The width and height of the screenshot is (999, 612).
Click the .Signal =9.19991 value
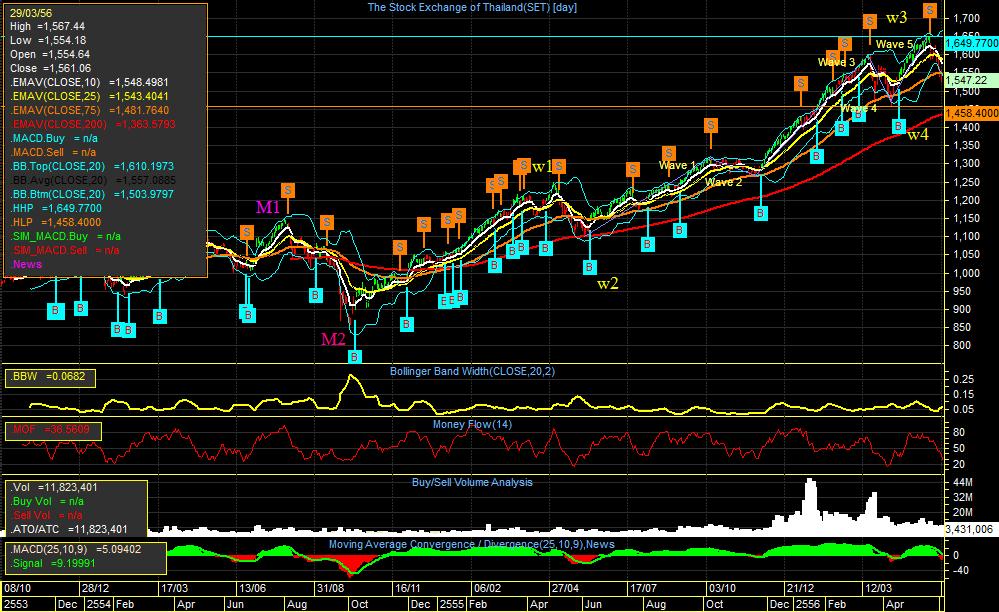point(54,563)
